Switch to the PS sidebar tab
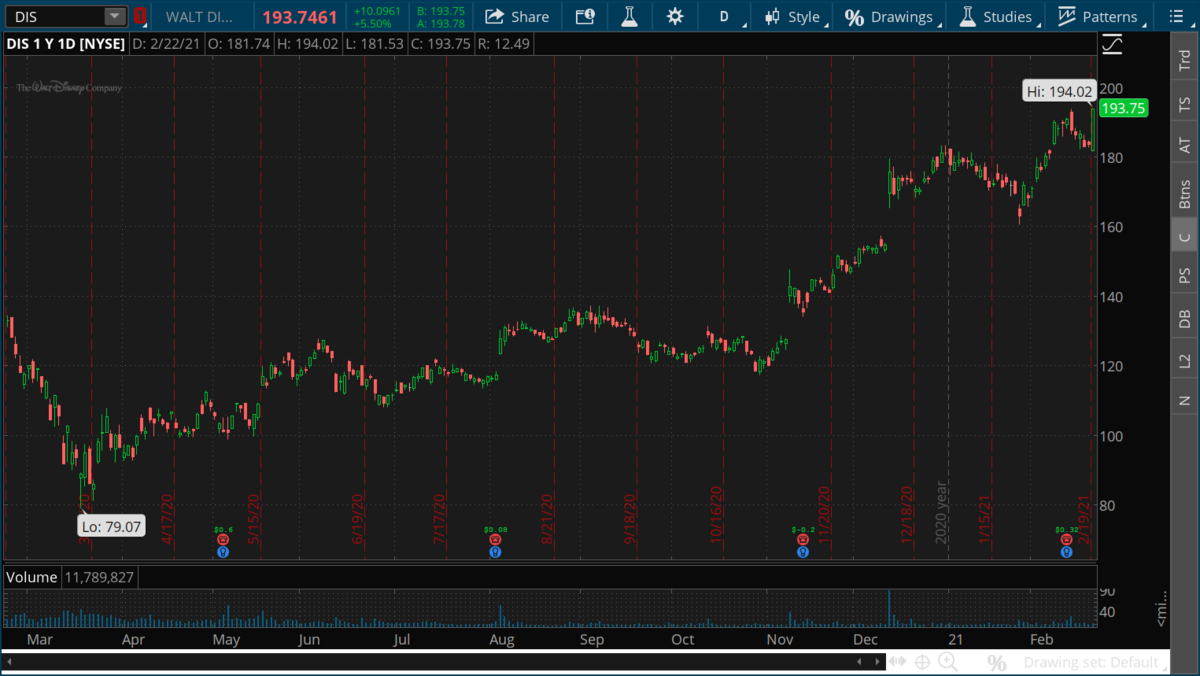Screen dimensions: 1200x676 point(1185,274)
